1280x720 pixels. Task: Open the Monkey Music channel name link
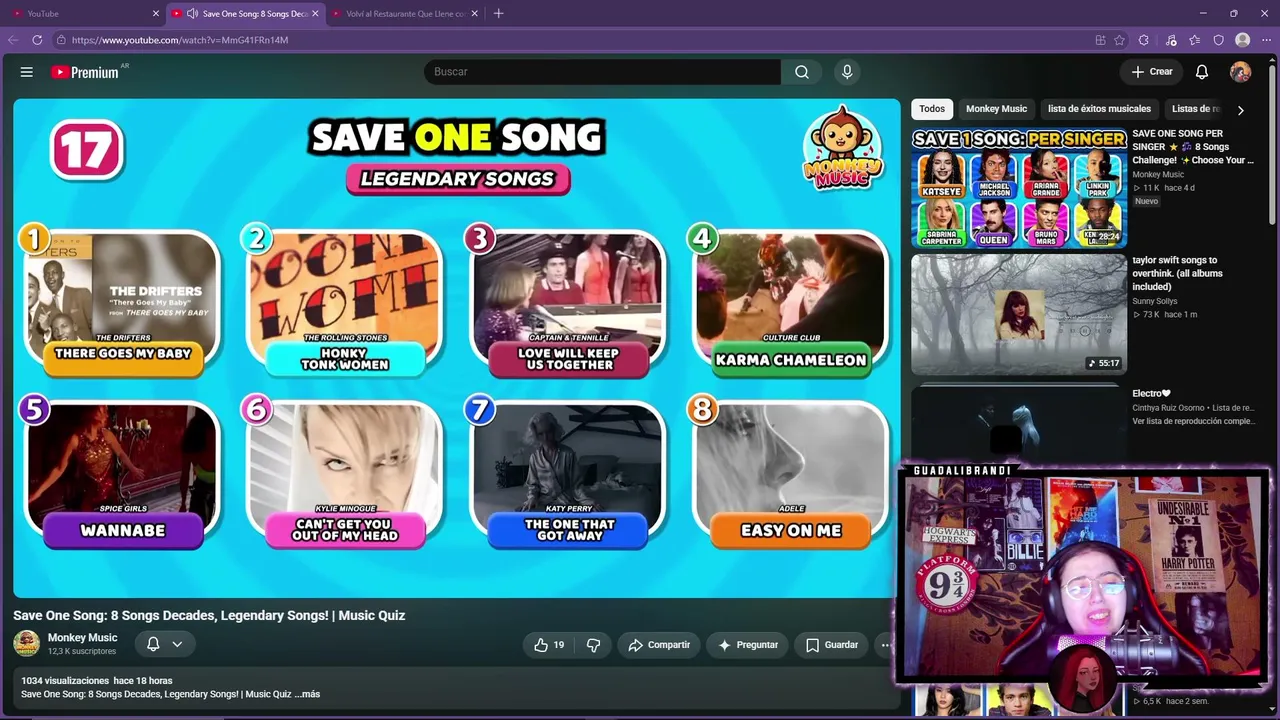tap(83, 638)
